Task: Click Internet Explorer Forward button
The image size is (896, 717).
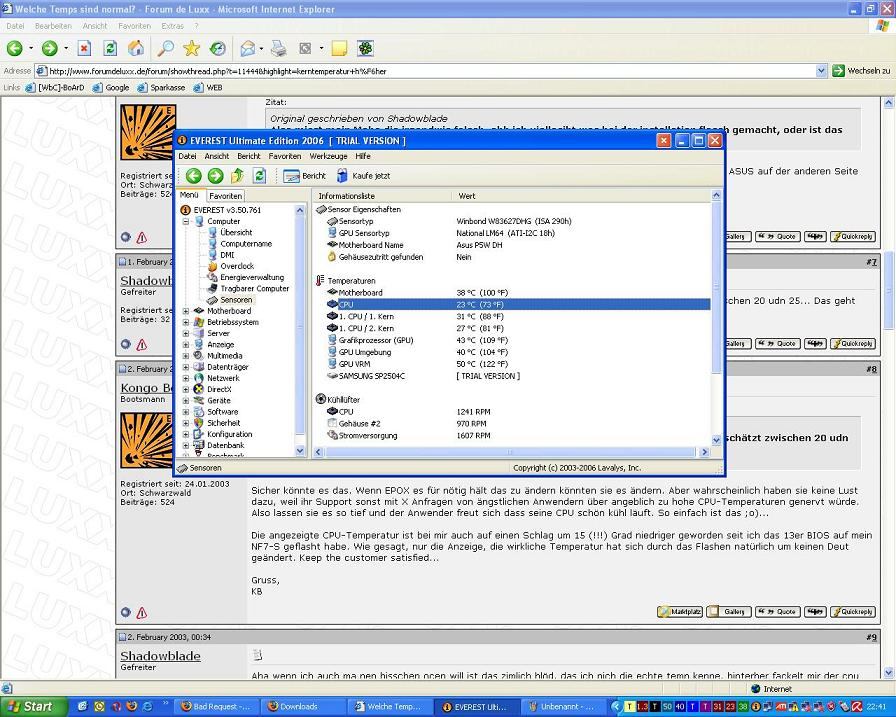Action: point(50,49)
